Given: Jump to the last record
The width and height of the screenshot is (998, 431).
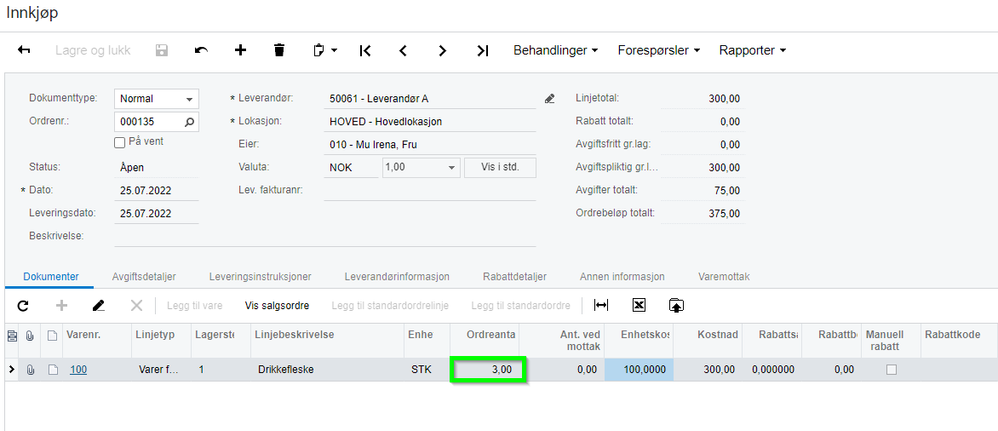Looking at the screenshot, I should coord(482,50).
